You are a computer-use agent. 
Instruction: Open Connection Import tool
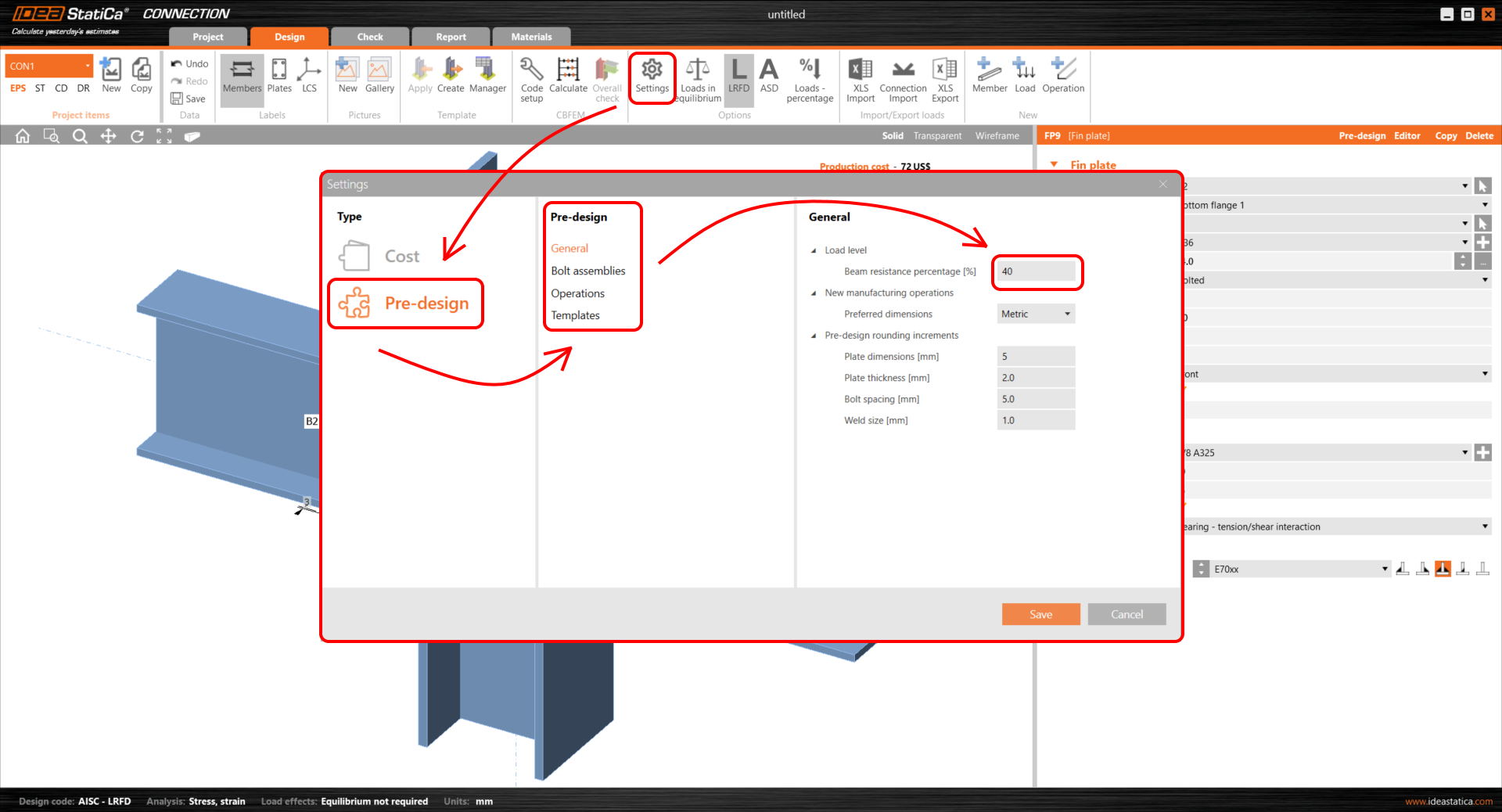[x=903, y=78]
